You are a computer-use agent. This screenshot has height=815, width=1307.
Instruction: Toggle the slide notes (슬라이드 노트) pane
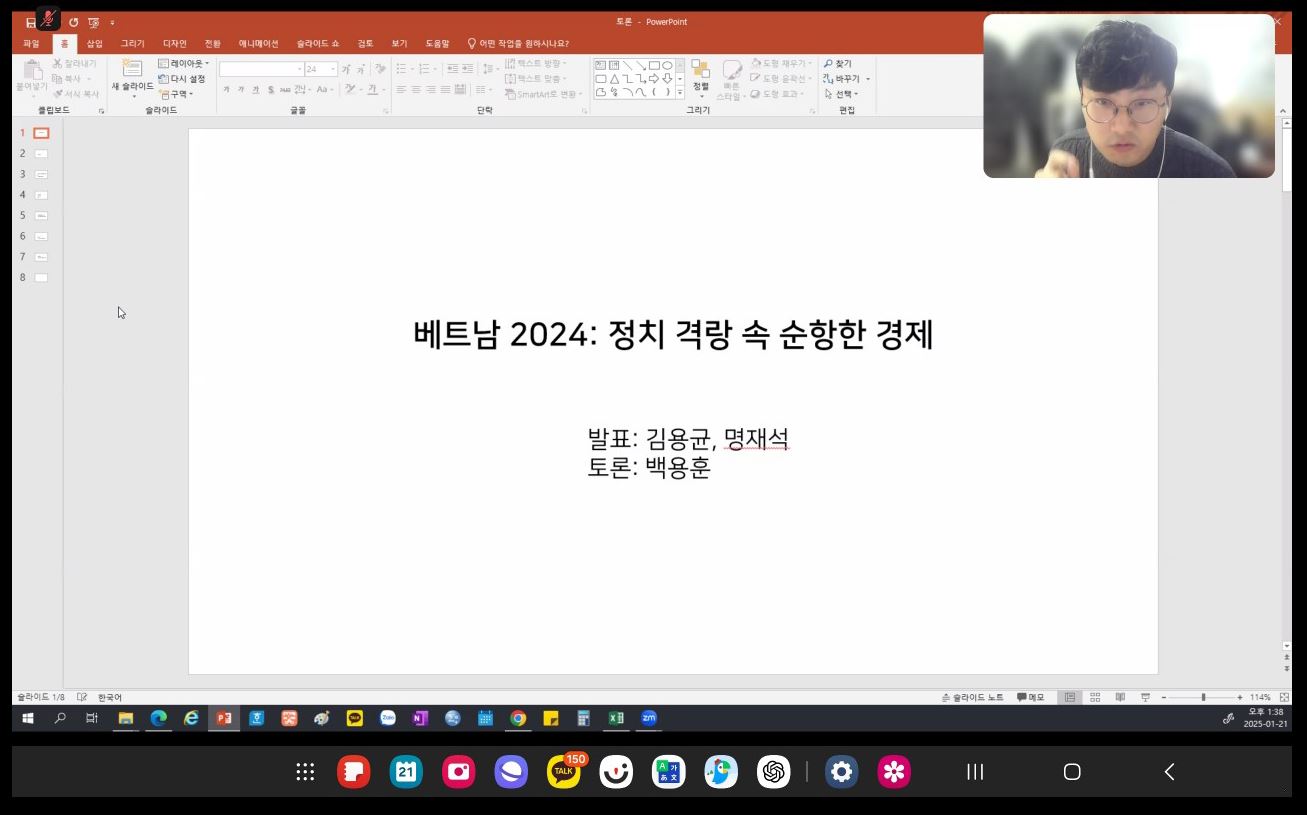coord(973,697)
